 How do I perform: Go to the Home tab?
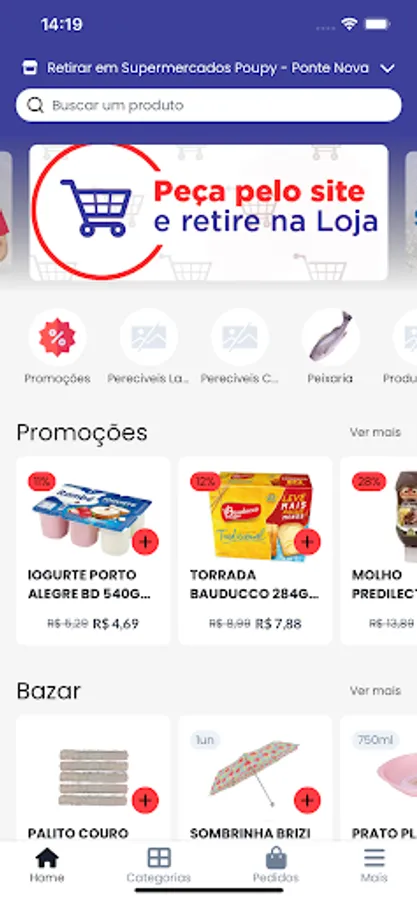pyautogui.click(x=47, y=866)
